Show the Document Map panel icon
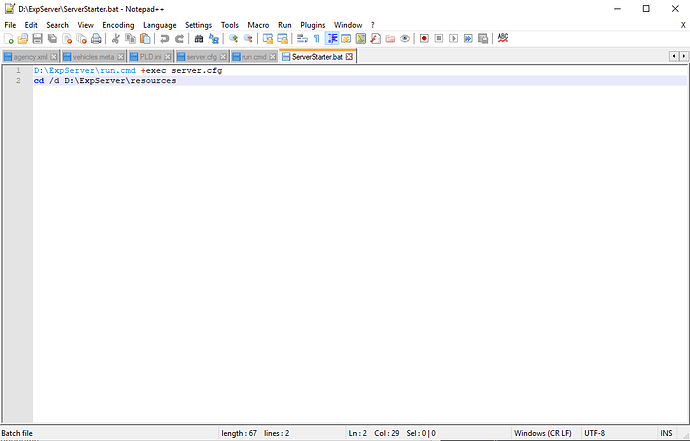 361,39
